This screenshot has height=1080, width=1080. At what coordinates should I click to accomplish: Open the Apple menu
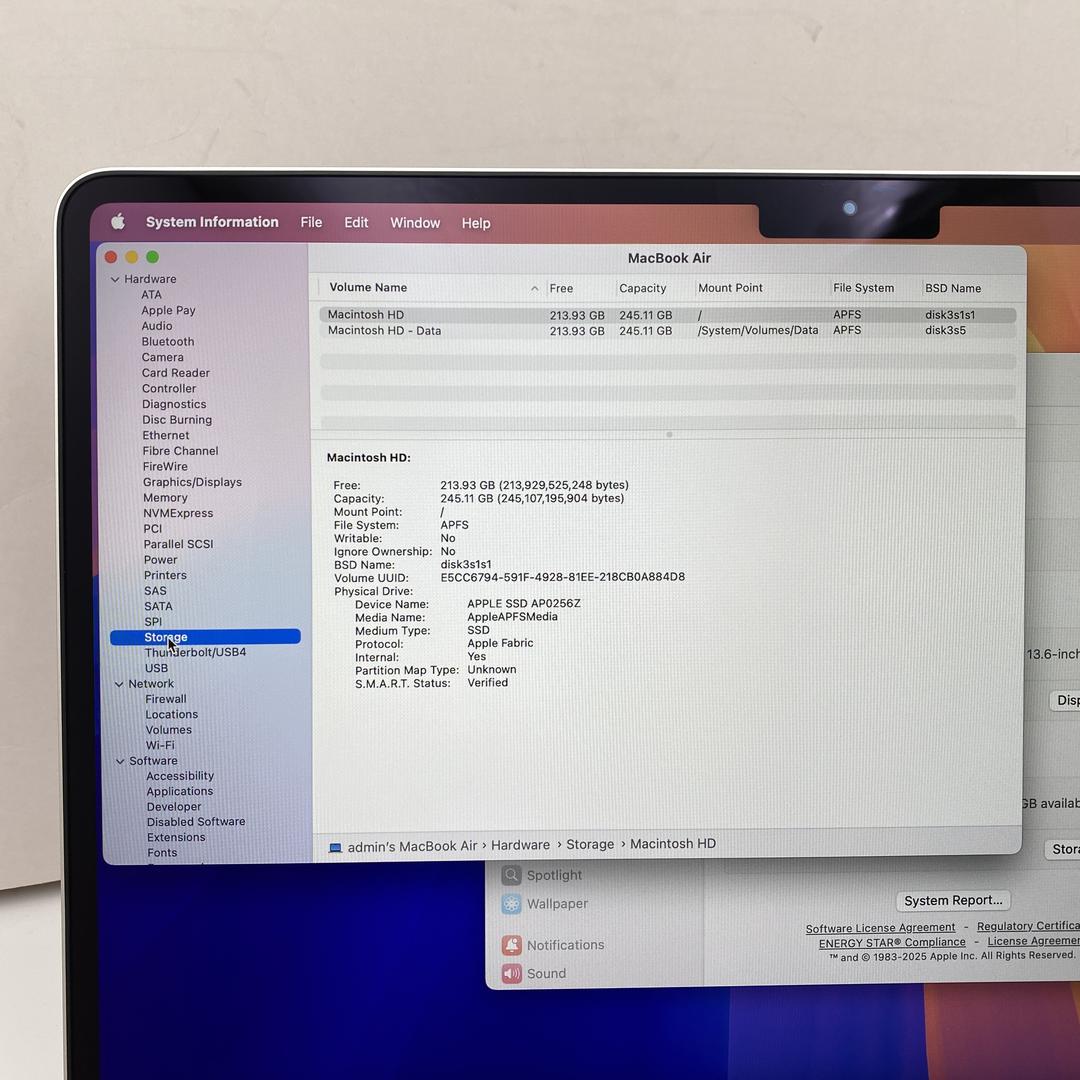point(118,222)
